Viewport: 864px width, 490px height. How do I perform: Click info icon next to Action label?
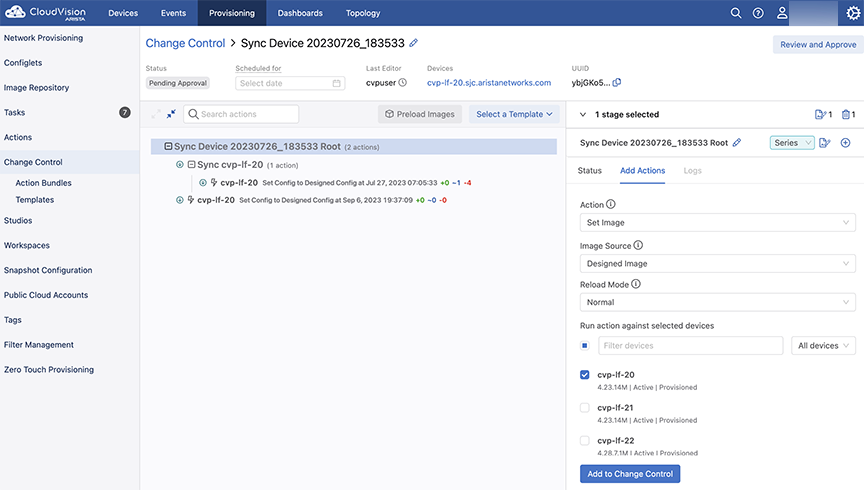[x=611, y=204]
